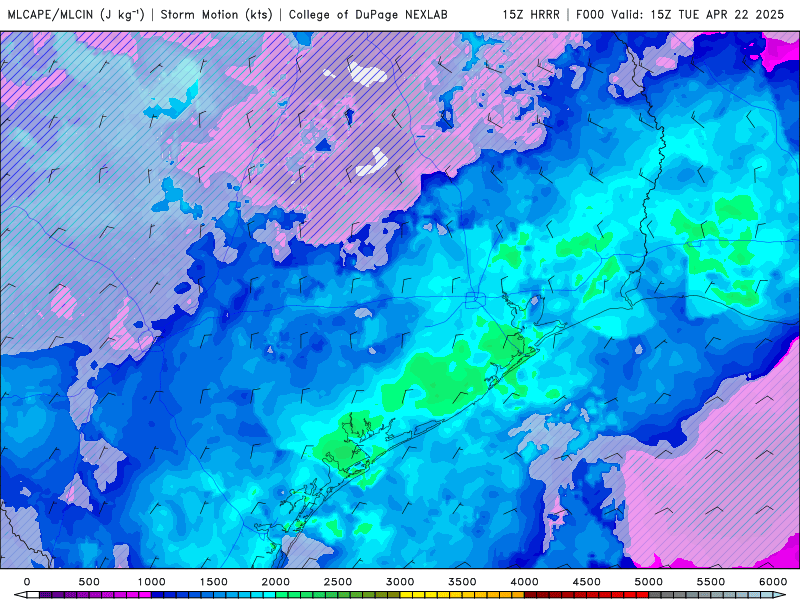Click the 1000 label on the color scale
Image resolution: width=800 pixels, height=600 pixels.
(152, 582)
